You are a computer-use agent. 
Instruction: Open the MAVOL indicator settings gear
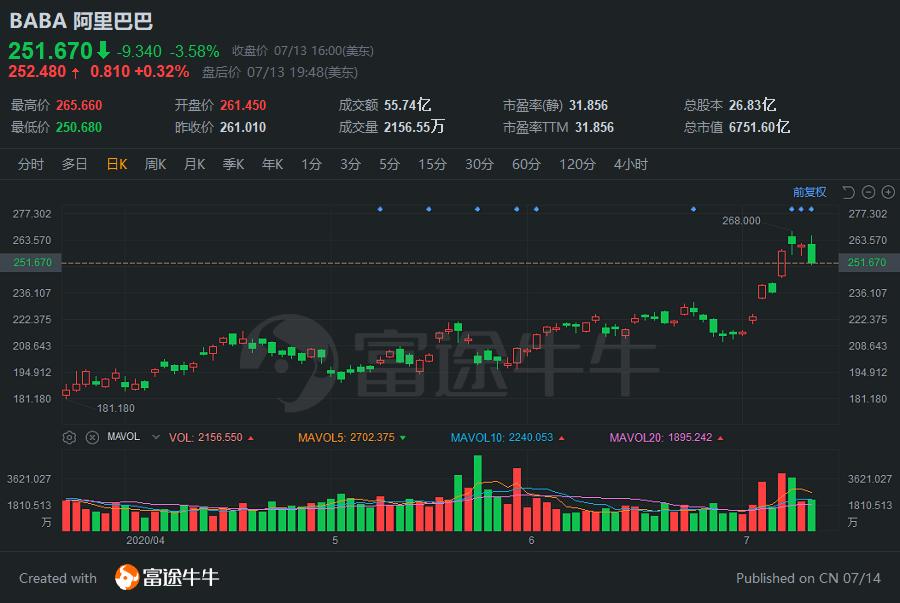pos(69,438)
